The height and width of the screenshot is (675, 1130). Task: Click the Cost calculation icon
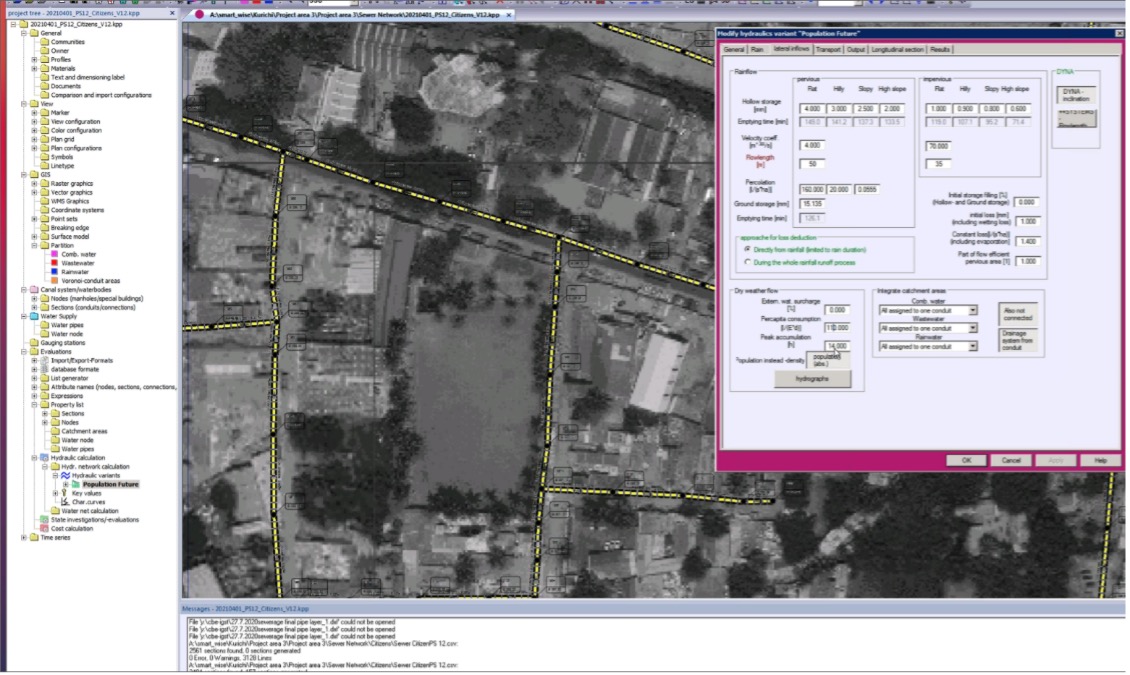point(44,528)
